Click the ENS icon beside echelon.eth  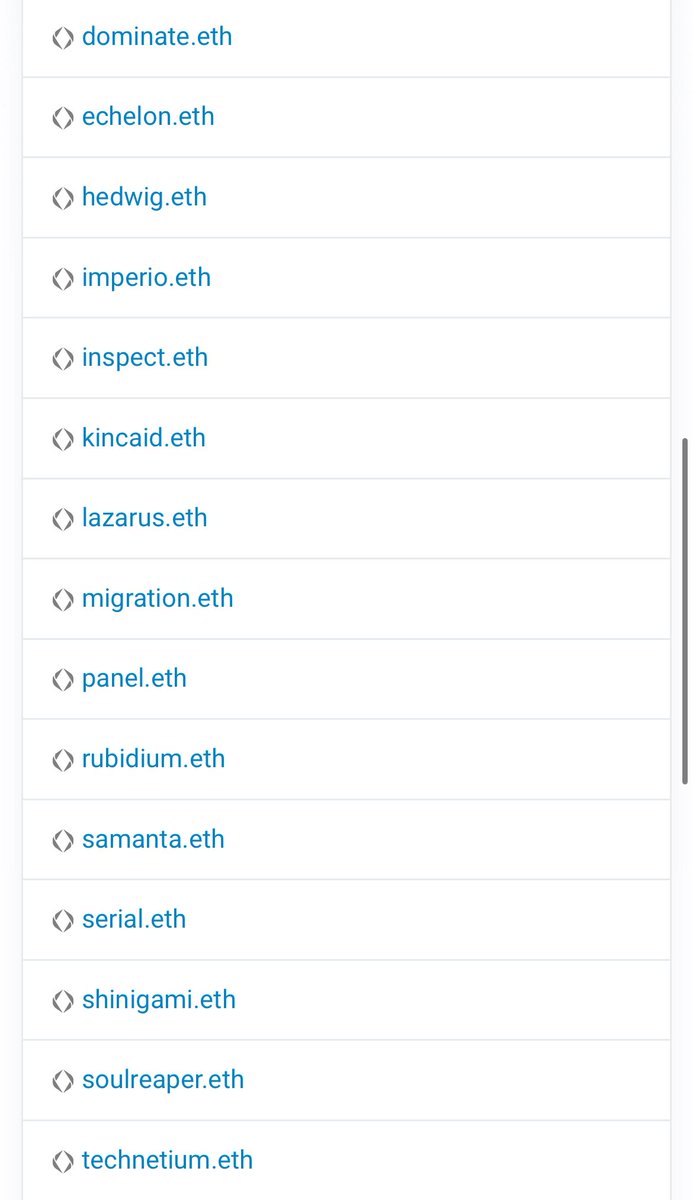(x=63, y=118)
